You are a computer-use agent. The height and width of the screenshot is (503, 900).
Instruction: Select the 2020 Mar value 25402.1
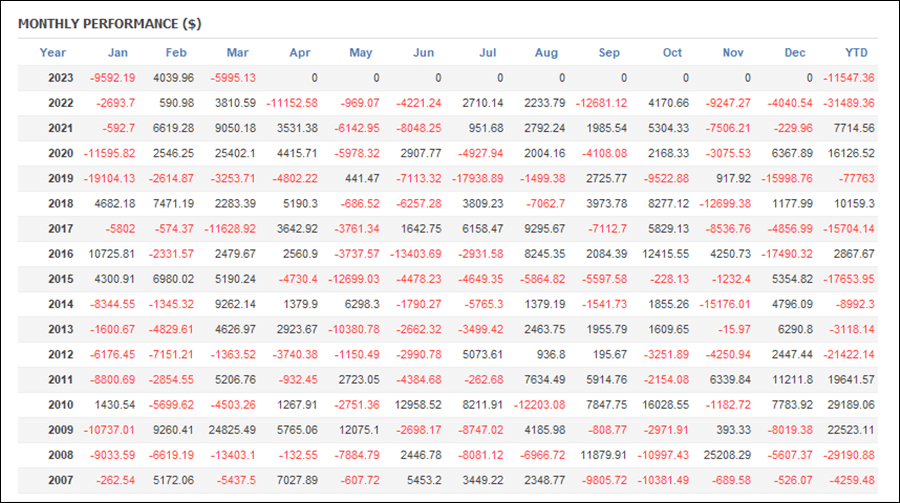point(235,153)
